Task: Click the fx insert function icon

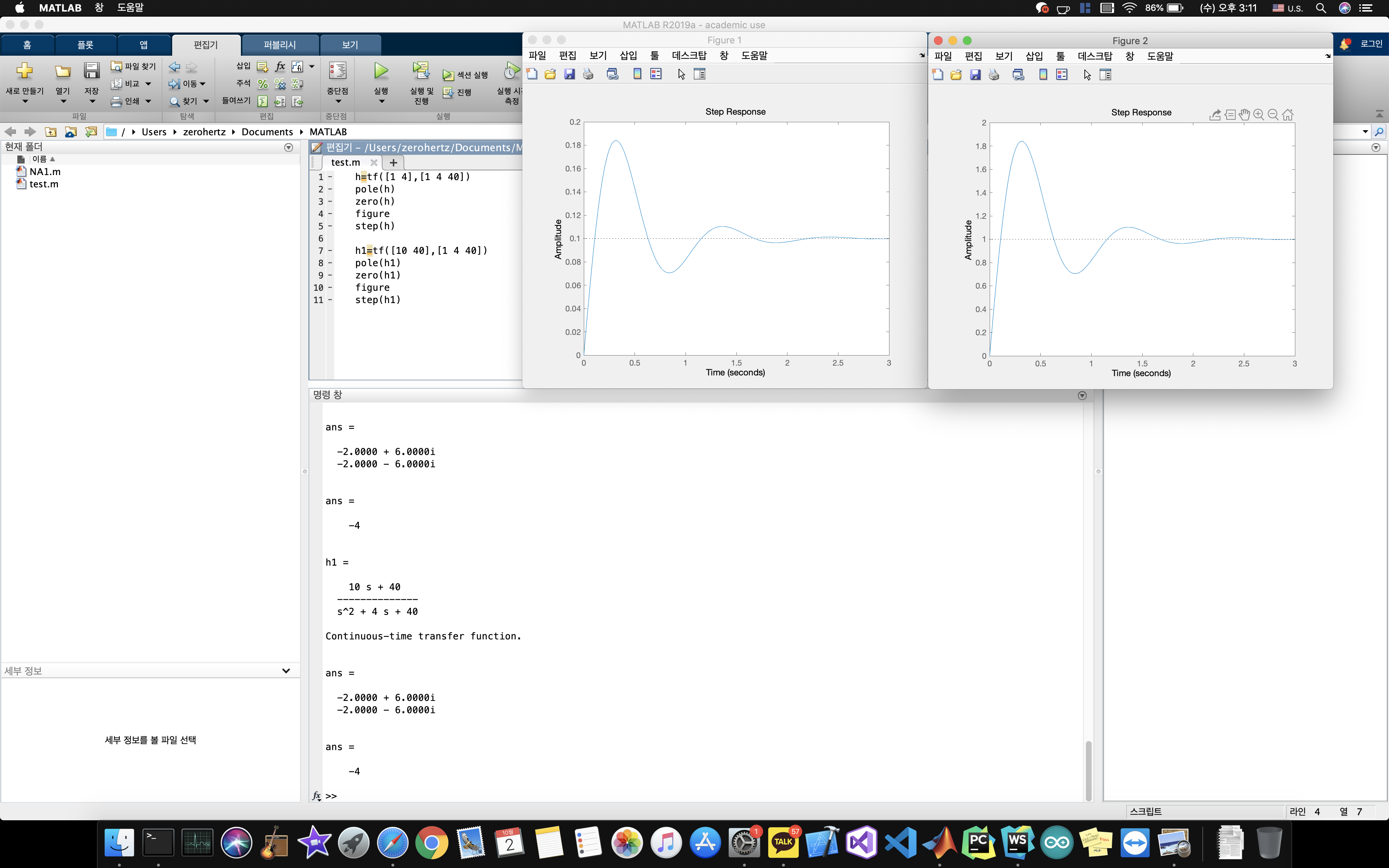Action: tap(280, 67)
